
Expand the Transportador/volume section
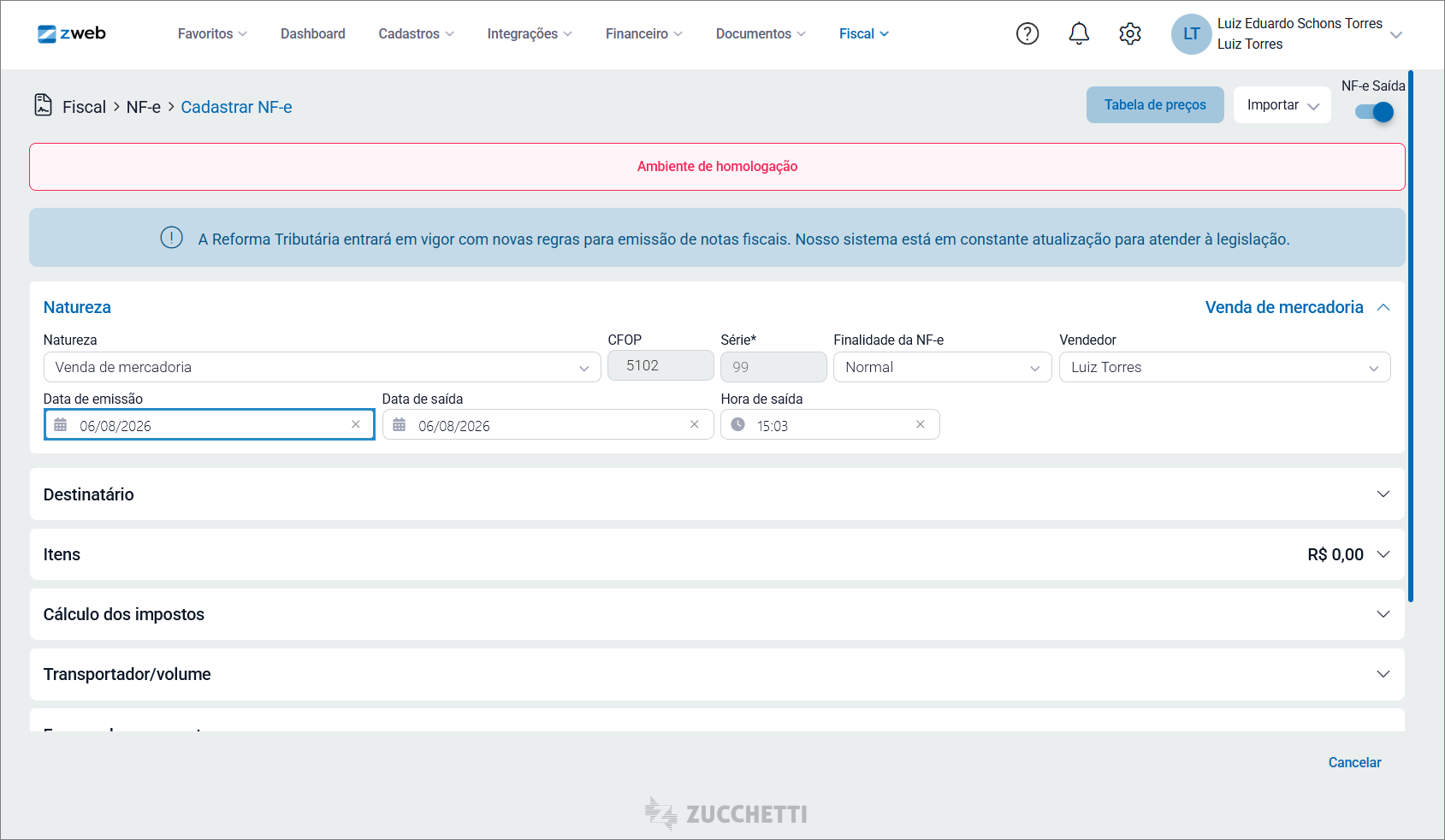(x=717, y=674)
